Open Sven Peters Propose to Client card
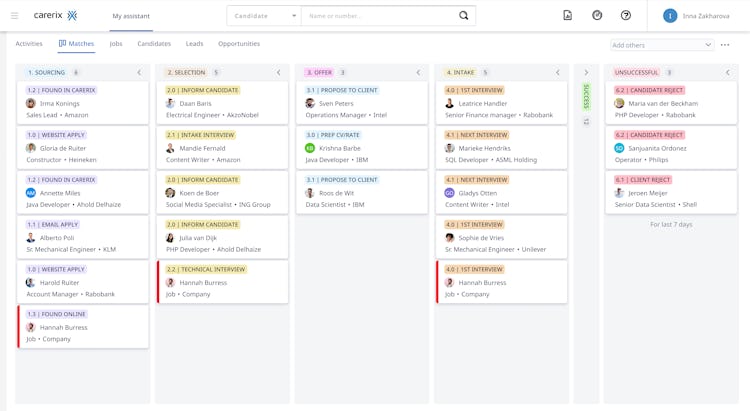 (362, 103)
